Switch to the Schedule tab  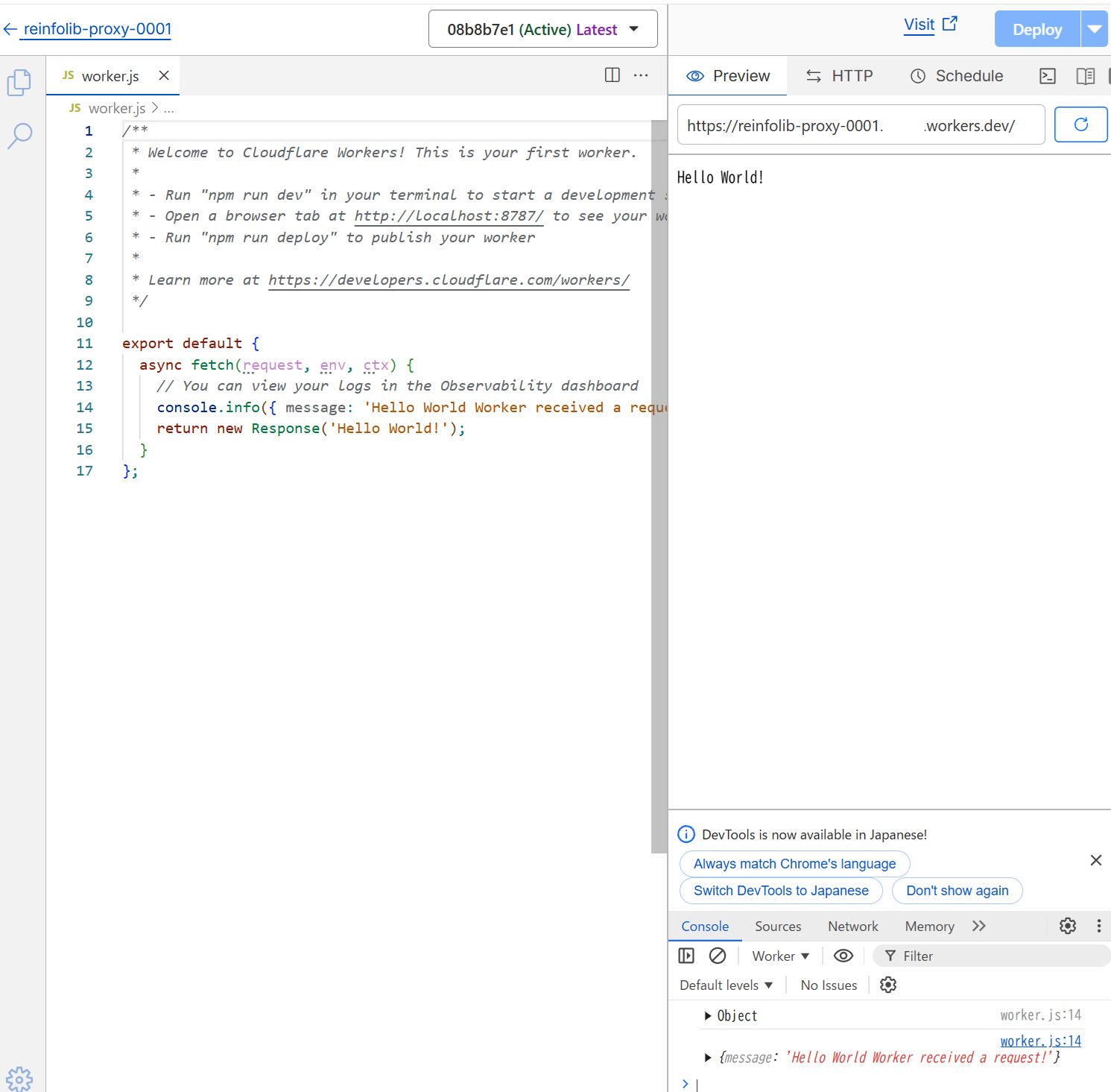coord(957,75)
